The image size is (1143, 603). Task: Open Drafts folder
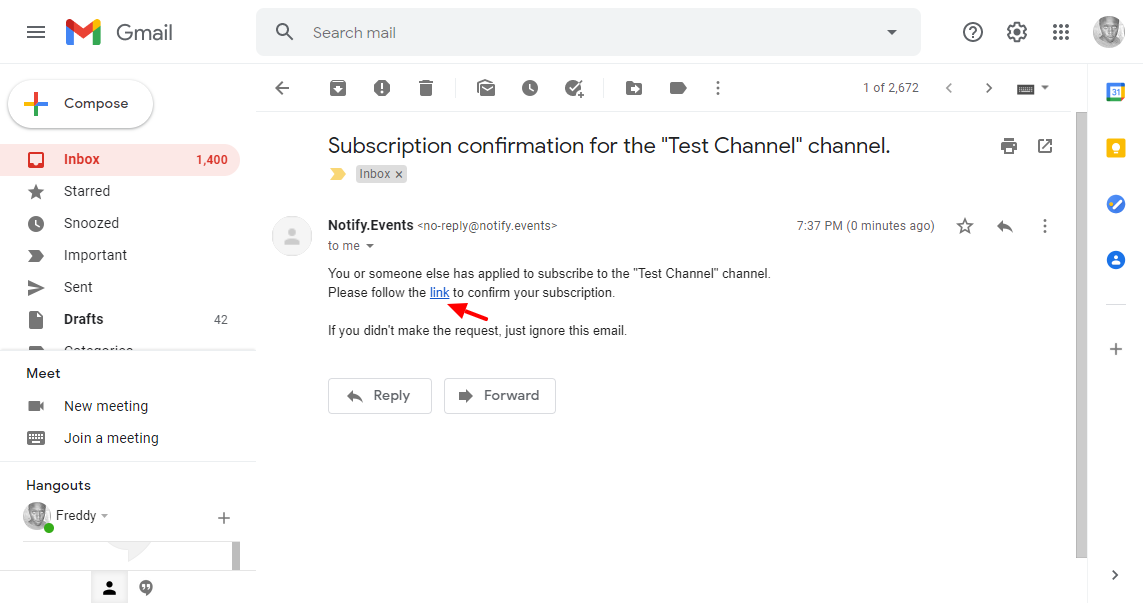click(120, 319)
